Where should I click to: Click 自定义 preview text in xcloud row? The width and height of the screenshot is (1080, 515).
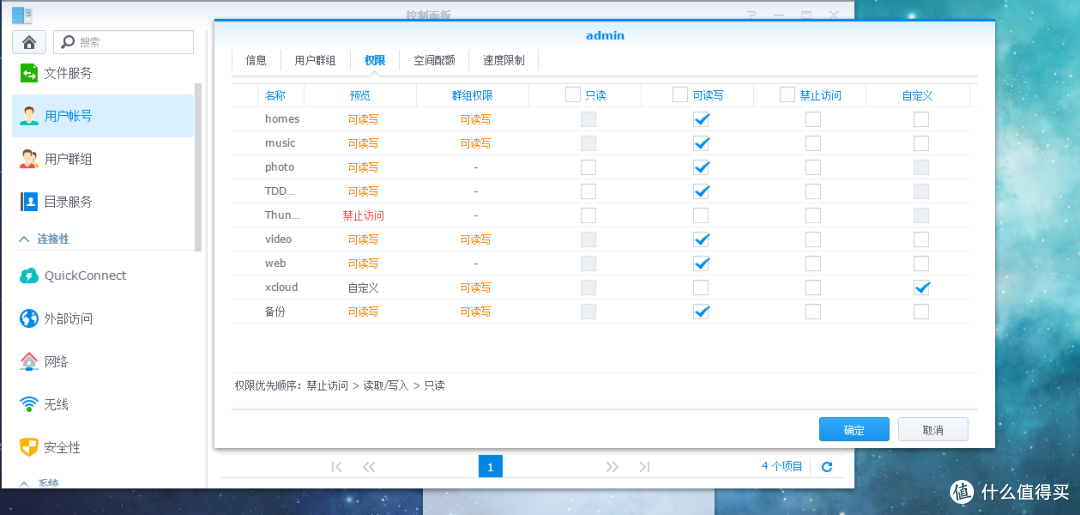[x=363, y=288]
